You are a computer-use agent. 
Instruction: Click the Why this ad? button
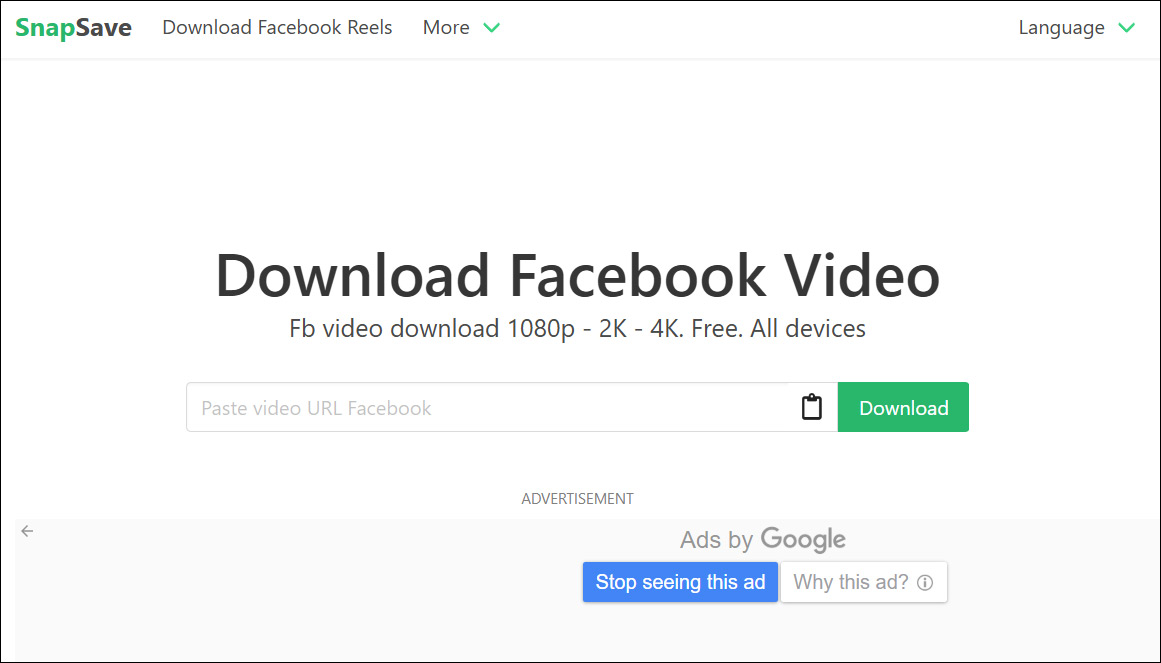point(863,582)
